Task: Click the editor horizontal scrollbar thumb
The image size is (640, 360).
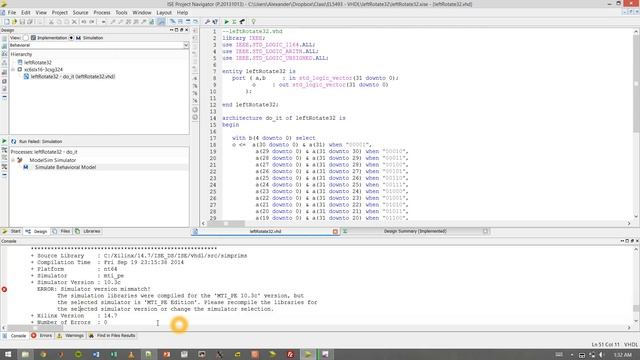Action: click(x=226, y=224)
